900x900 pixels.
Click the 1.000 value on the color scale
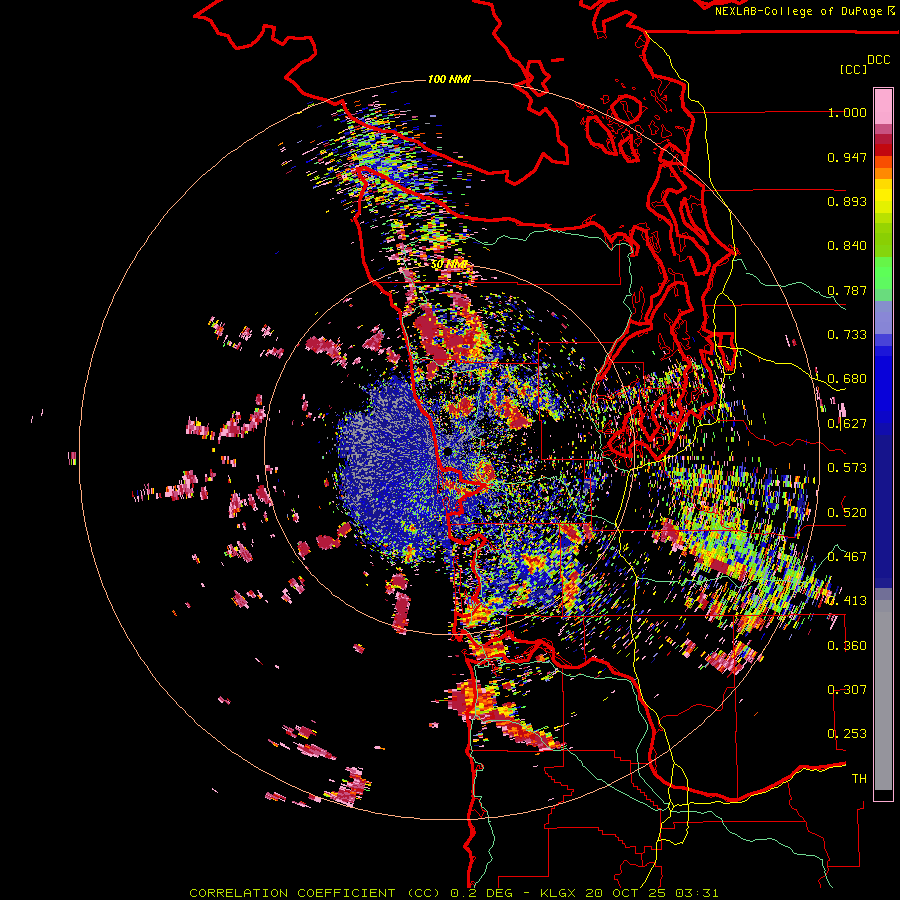(847, 112)
